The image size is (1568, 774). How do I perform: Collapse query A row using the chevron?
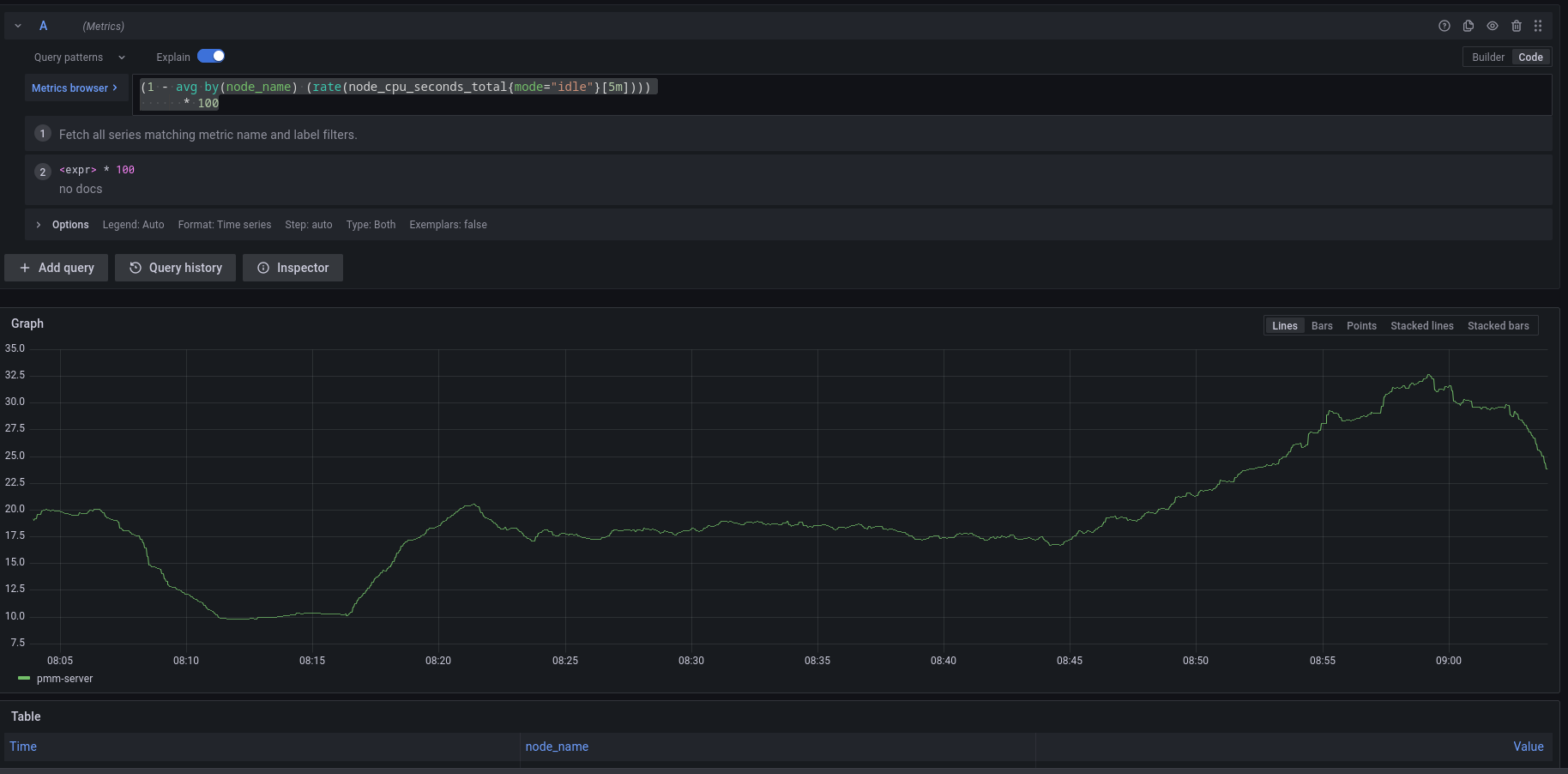click(x=18, y=26)
